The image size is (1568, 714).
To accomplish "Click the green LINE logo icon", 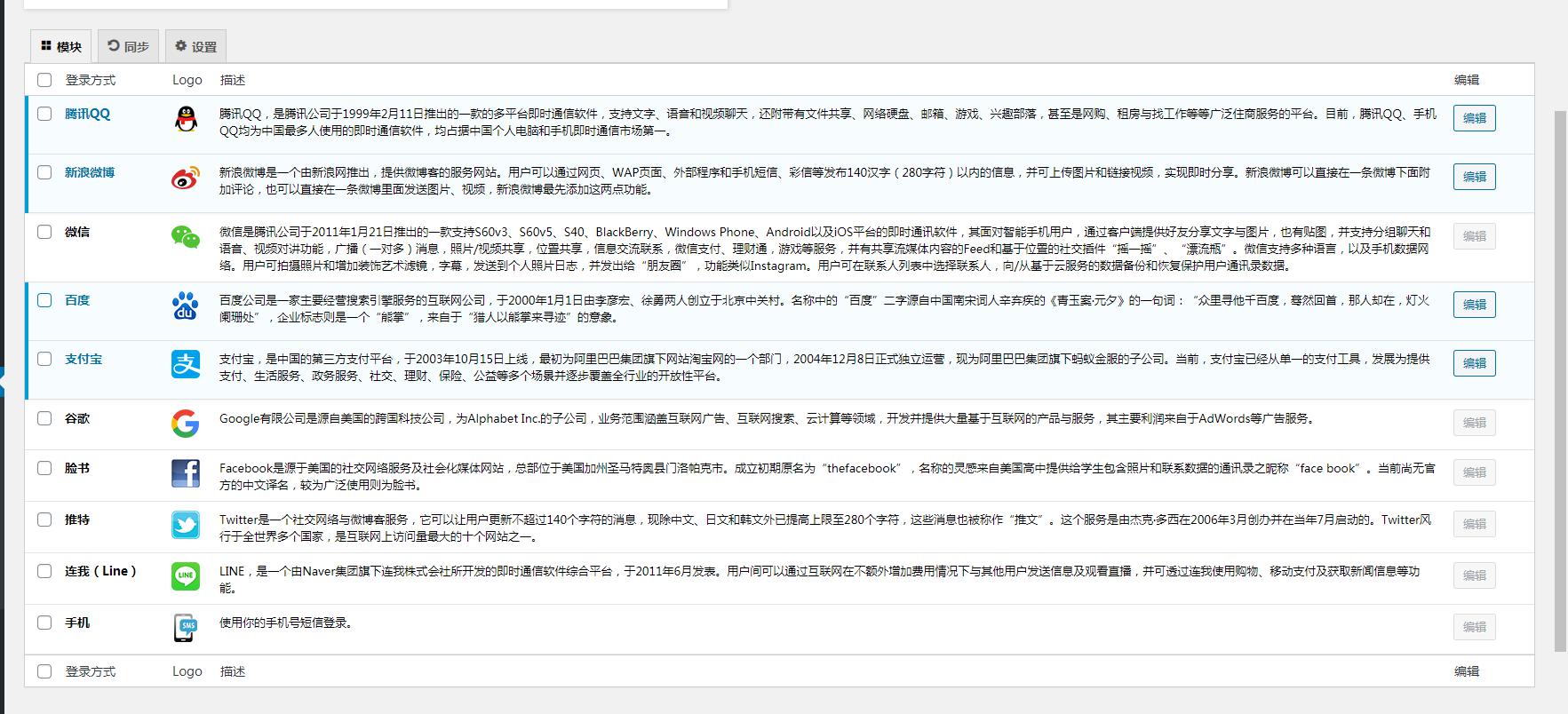I will pyautogui.click(x=186, y=575).
